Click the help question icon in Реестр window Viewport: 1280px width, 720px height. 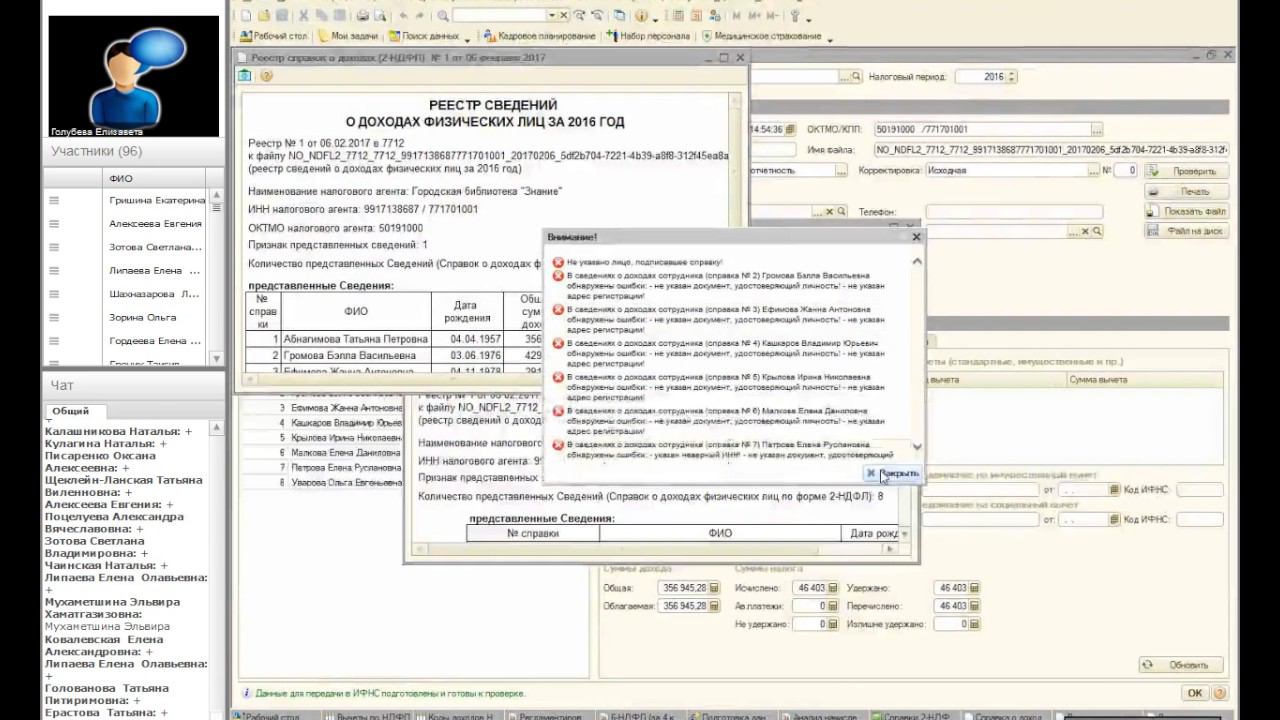[x=267, y=76]
